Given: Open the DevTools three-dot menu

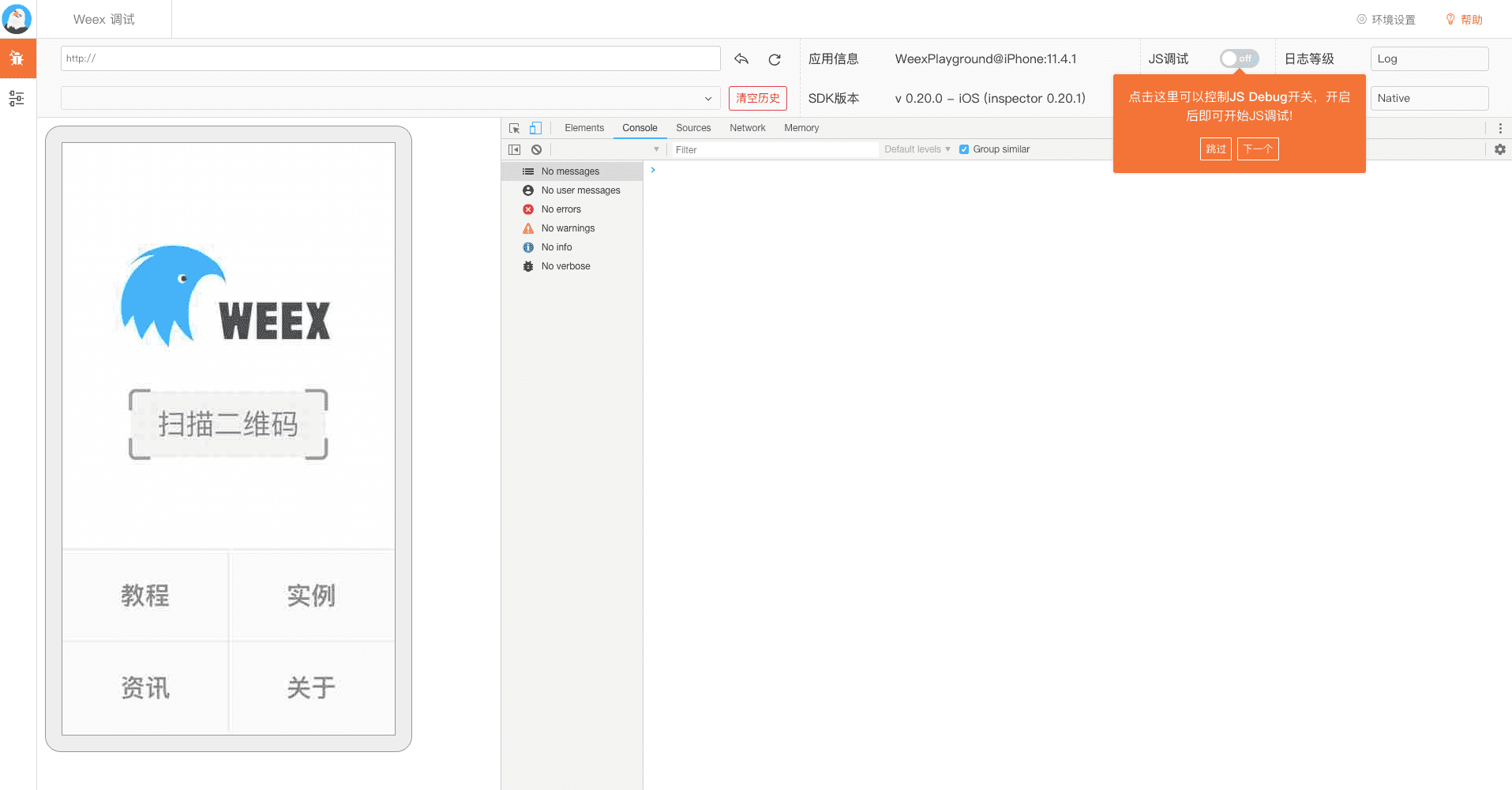Looking at the screenshot, I should (1500, 128).
